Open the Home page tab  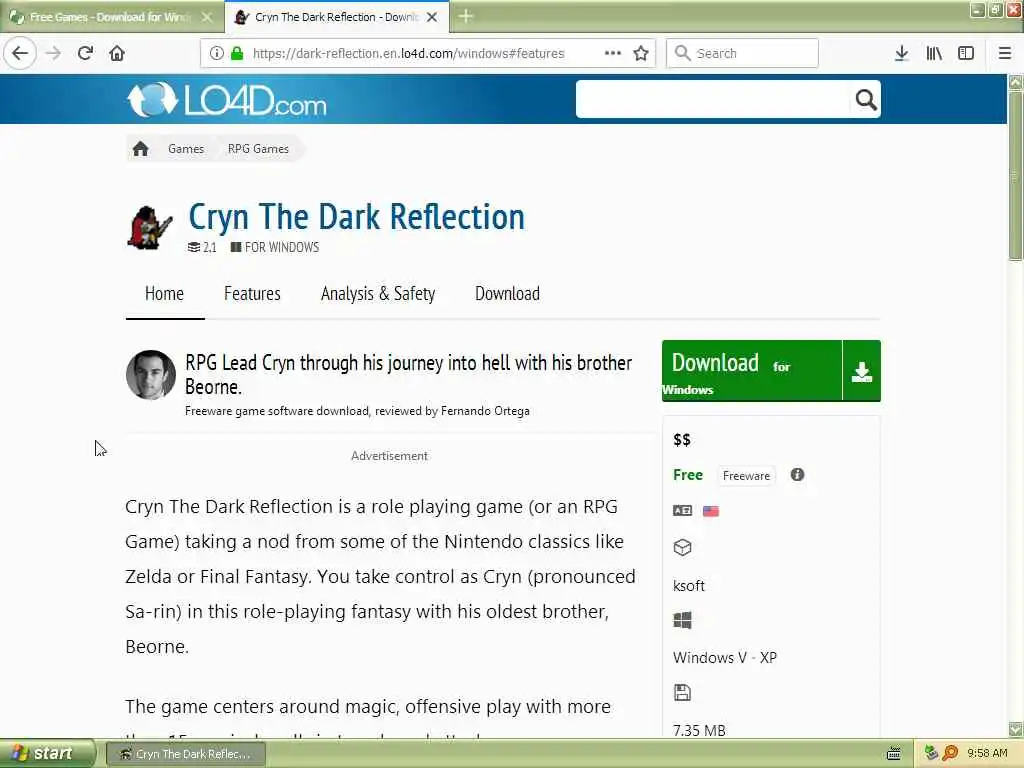click(x=165, y=294)
